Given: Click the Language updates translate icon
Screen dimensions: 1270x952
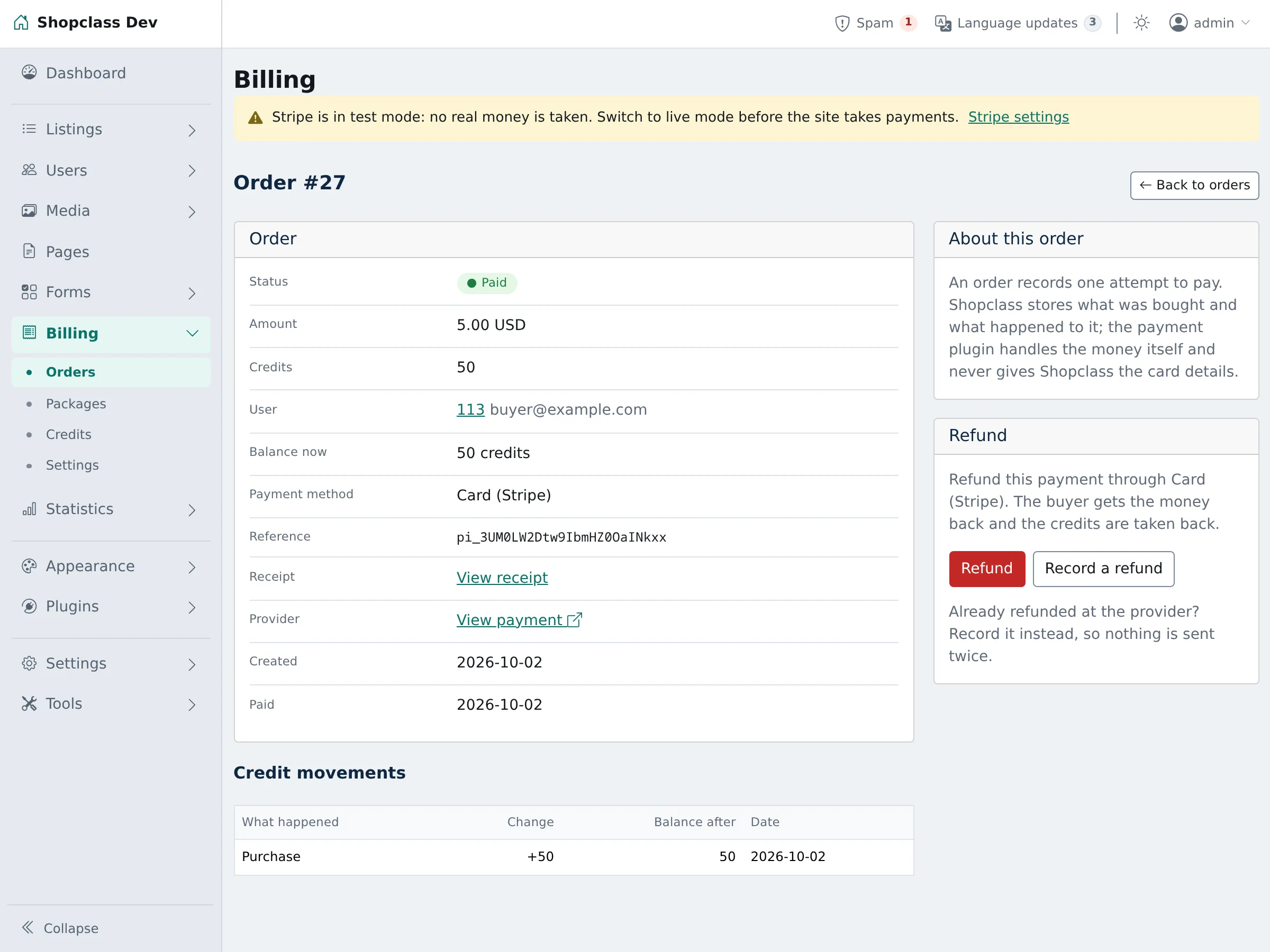Looking at the screenshot, I should [943, 23].
